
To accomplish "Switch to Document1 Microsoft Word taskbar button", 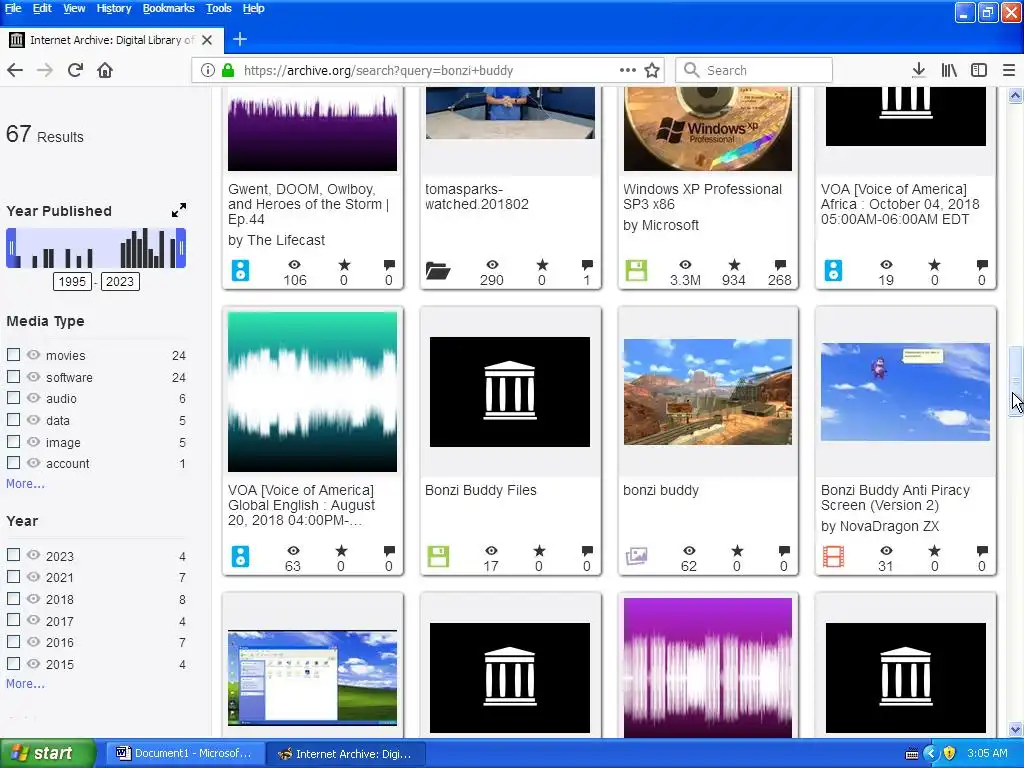I will click(x=183, y=754).
